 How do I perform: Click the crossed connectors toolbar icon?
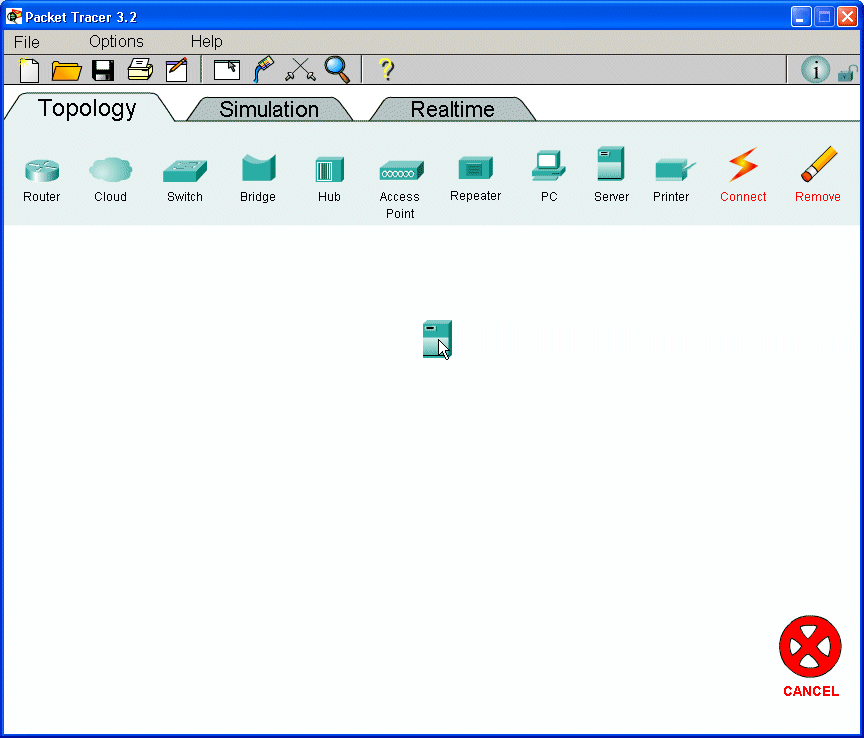(x=300, y=70)
